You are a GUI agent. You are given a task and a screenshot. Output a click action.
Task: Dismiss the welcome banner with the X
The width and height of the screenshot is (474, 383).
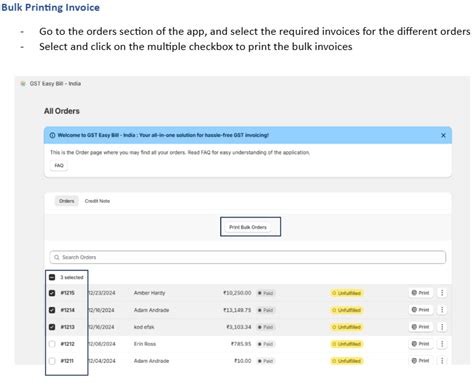(443, 135)
